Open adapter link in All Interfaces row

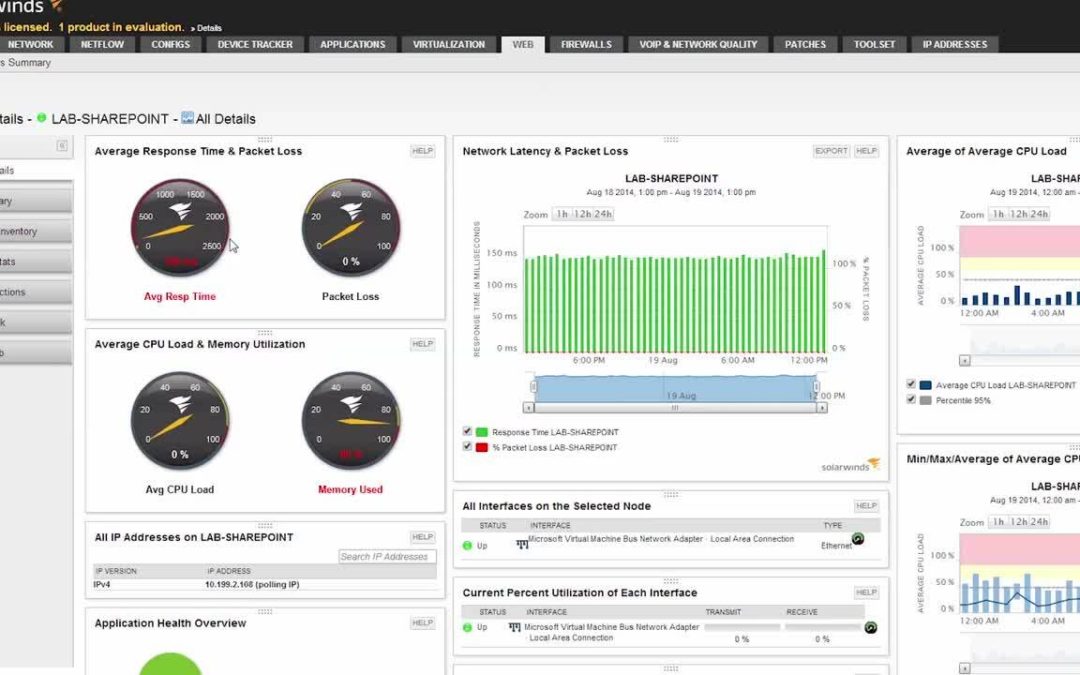tap(661, 539)
